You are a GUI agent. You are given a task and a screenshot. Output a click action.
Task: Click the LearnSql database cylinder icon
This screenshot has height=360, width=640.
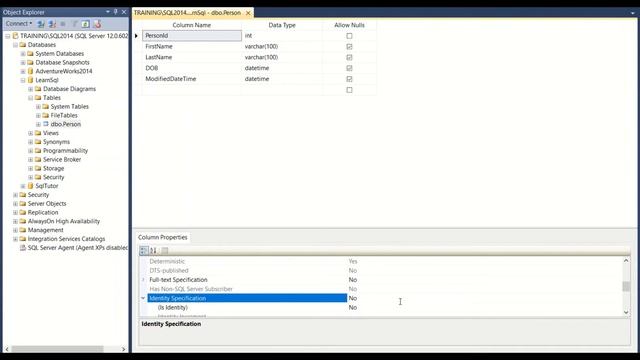coord(30,80)
